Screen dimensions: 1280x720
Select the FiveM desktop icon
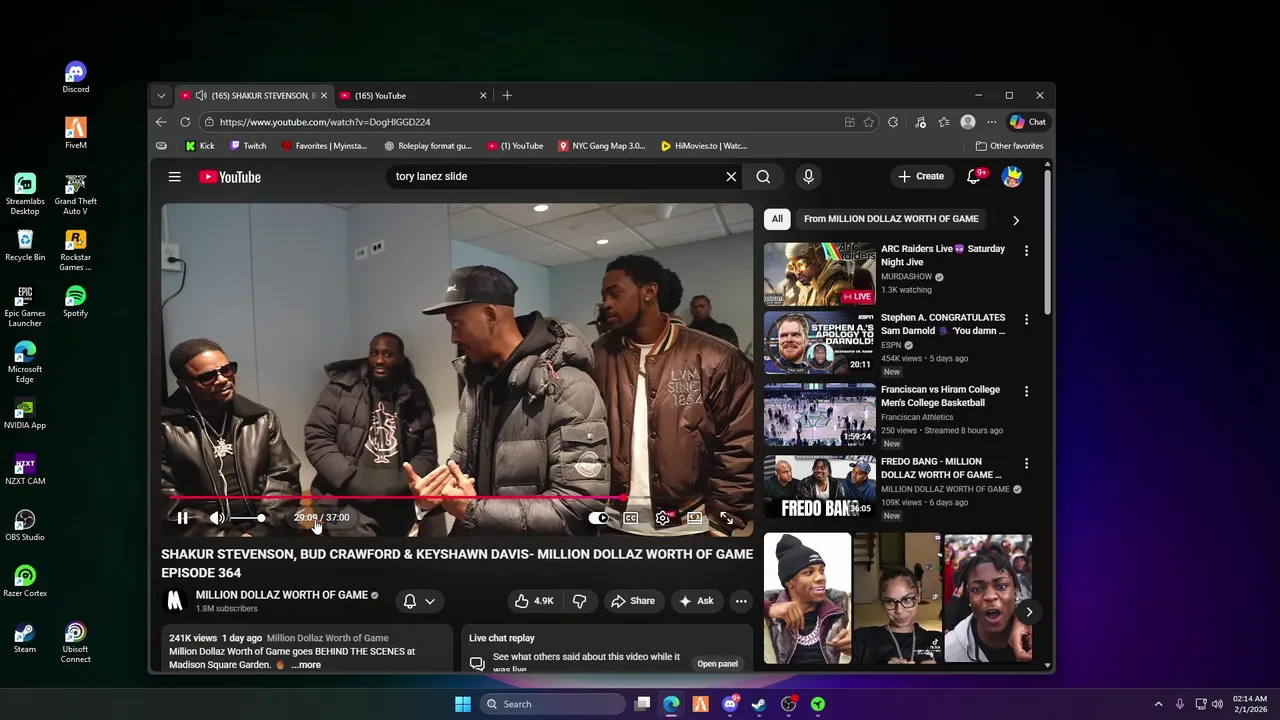75,133
